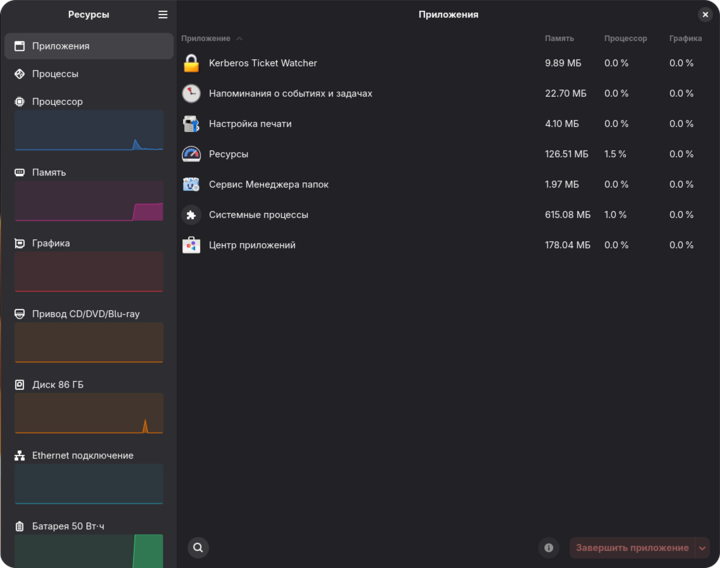Sort by the Графика column header

685,39
